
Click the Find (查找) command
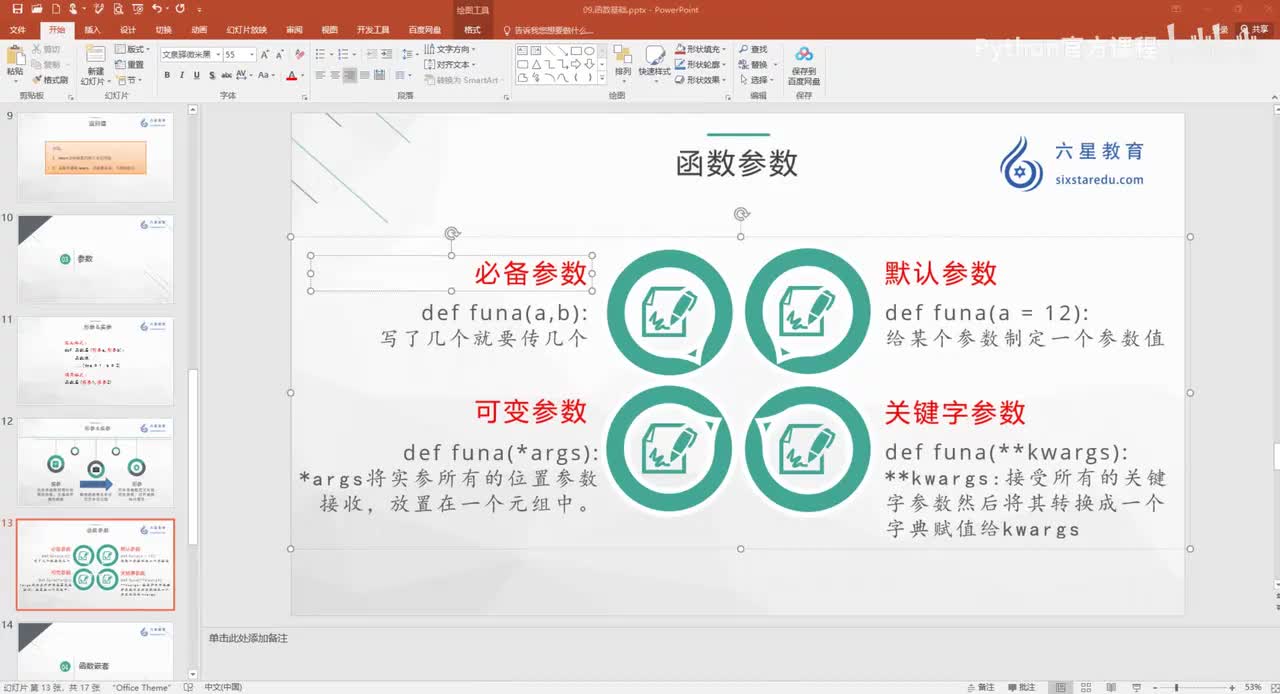point(754,49)
